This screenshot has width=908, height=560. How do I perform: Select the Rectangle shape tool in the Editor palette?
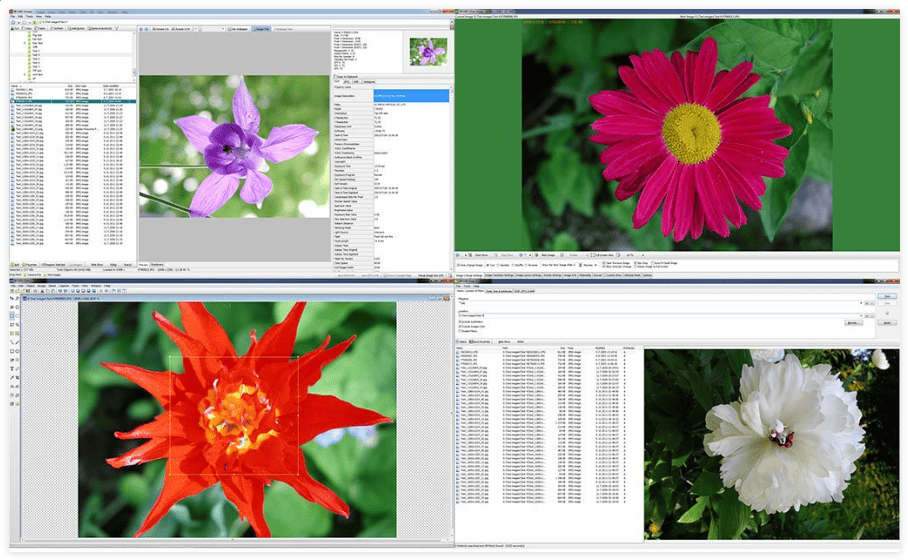coord(12,351)
